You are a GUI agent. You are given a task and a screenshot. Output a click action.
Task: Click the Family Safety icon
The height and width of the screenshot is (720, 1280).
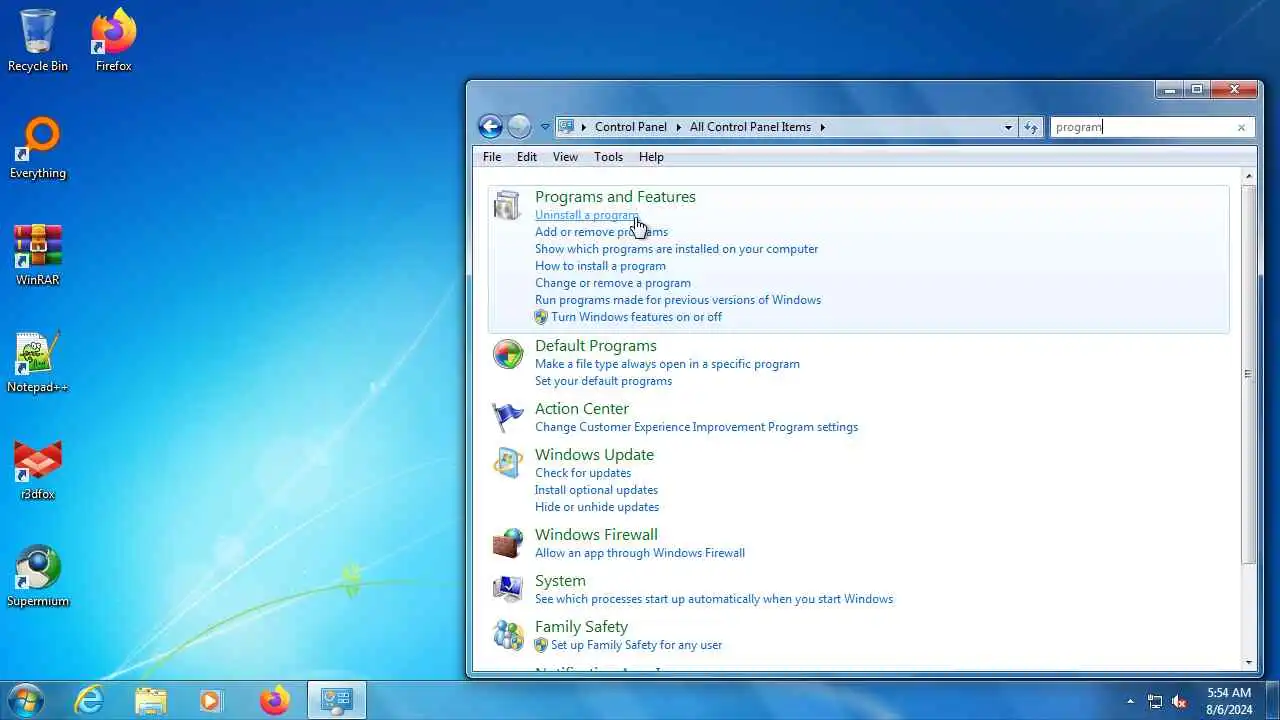(x=508, y=634)
